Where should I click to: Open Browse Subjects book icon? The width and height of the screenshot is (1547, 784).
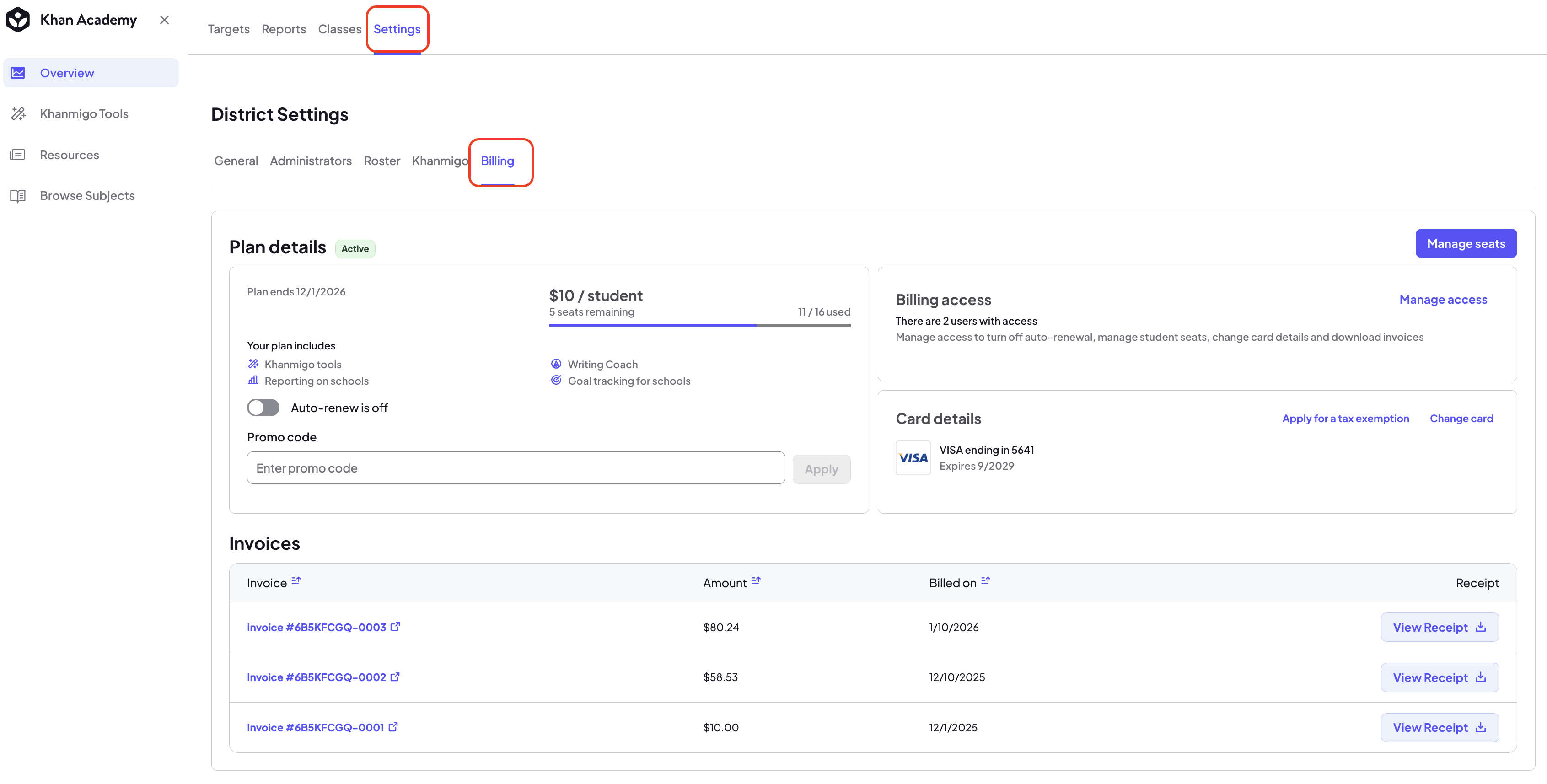pyautogui.click(x=18, y=196)
